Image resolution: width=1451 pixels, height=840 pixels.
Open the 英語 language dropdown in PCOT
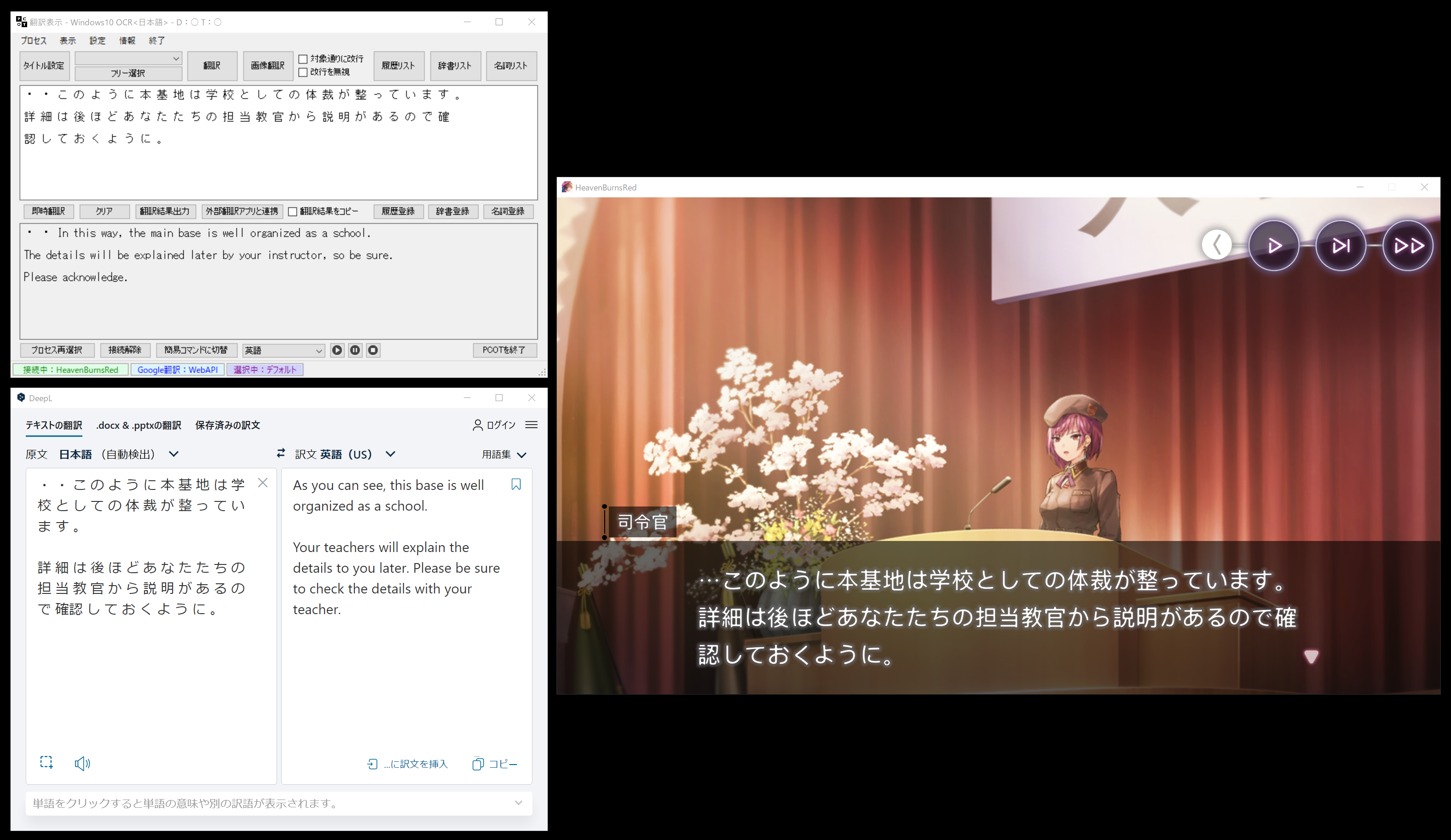pos(283,350)
